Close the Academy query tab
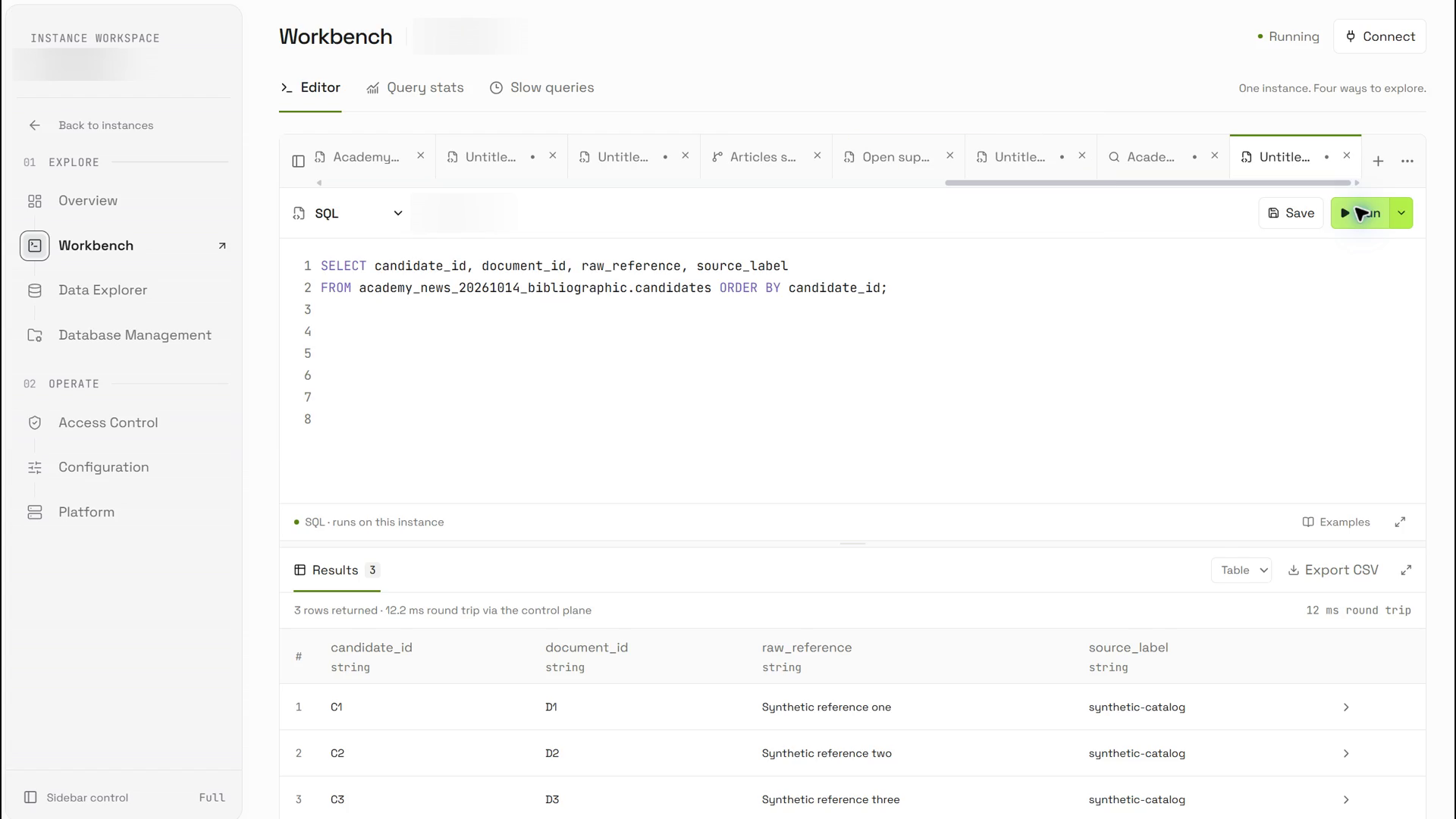The width and height of the screenshot is (1456, 819). [421, 155]
